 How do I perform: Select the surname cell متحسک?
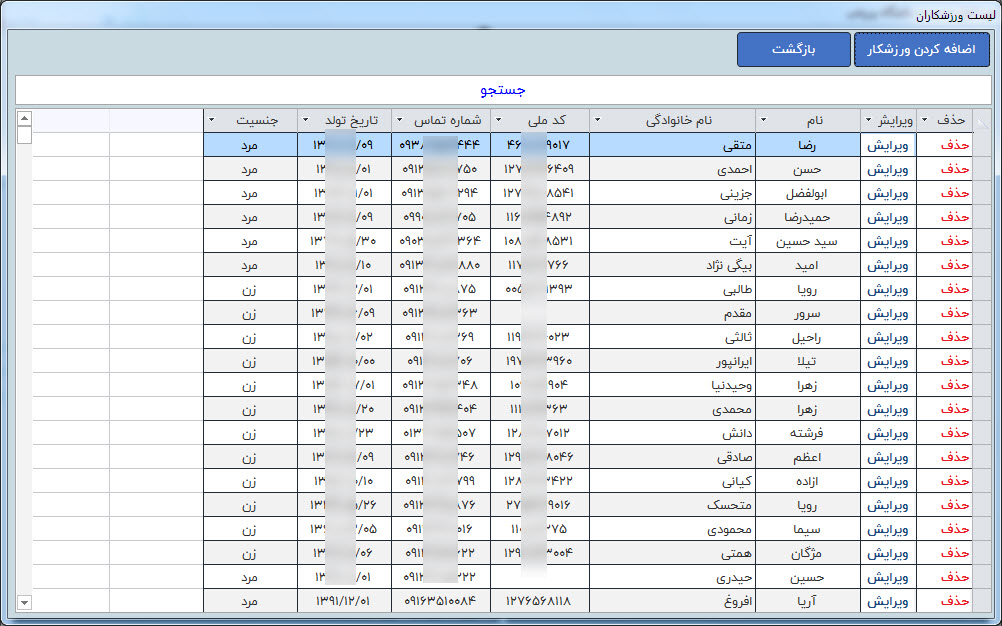672,505
